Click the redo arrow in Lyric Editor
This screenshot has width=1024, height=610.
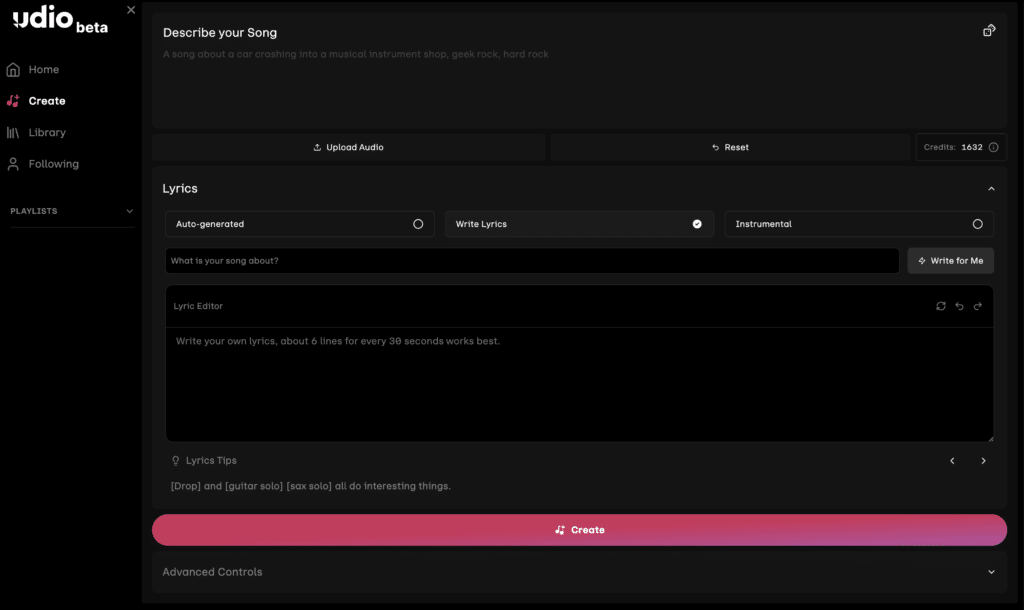pyautogui.click(x=978, y=306)
